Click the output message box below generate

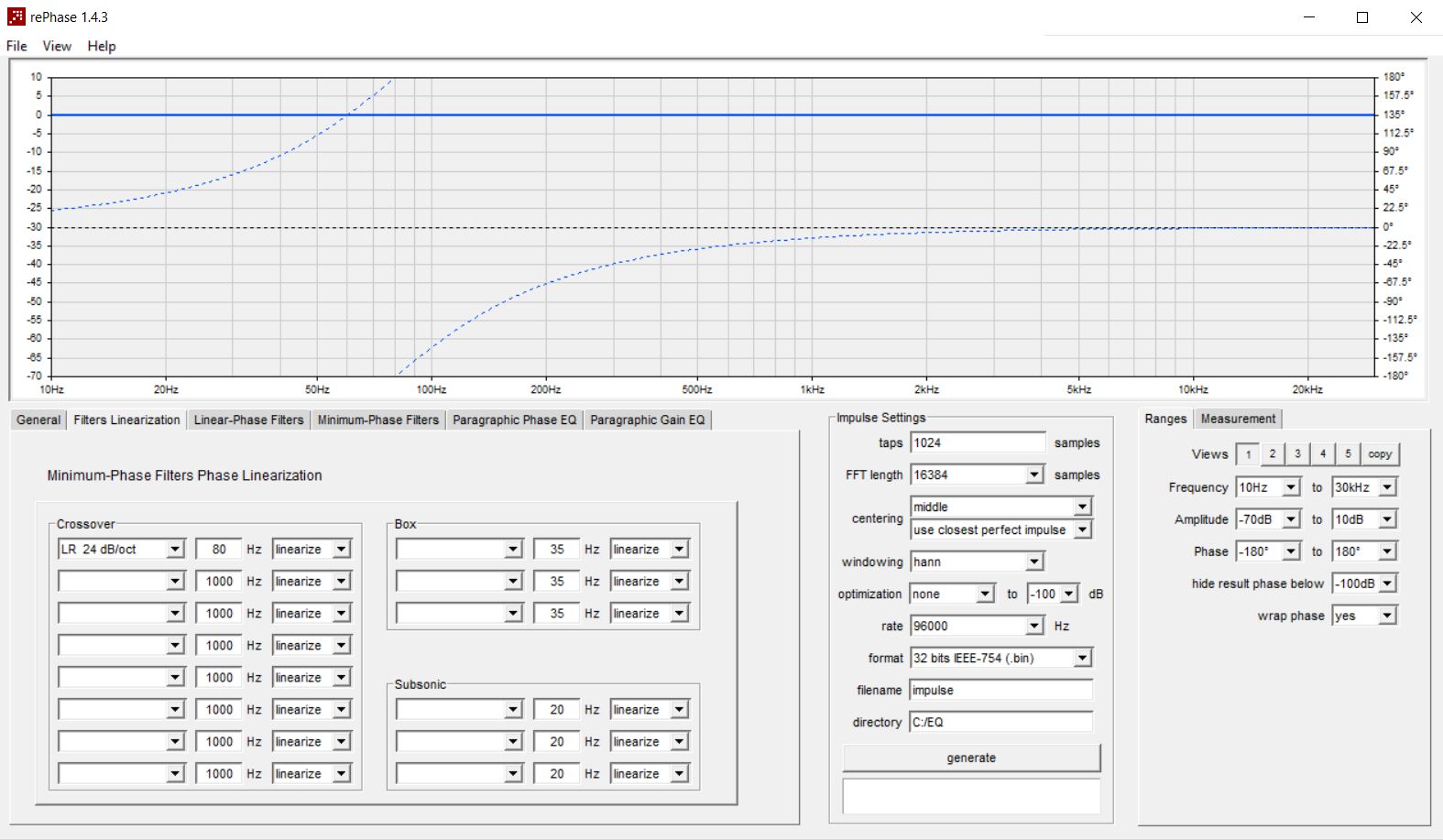pyautogui.click(x=971, y=796)
